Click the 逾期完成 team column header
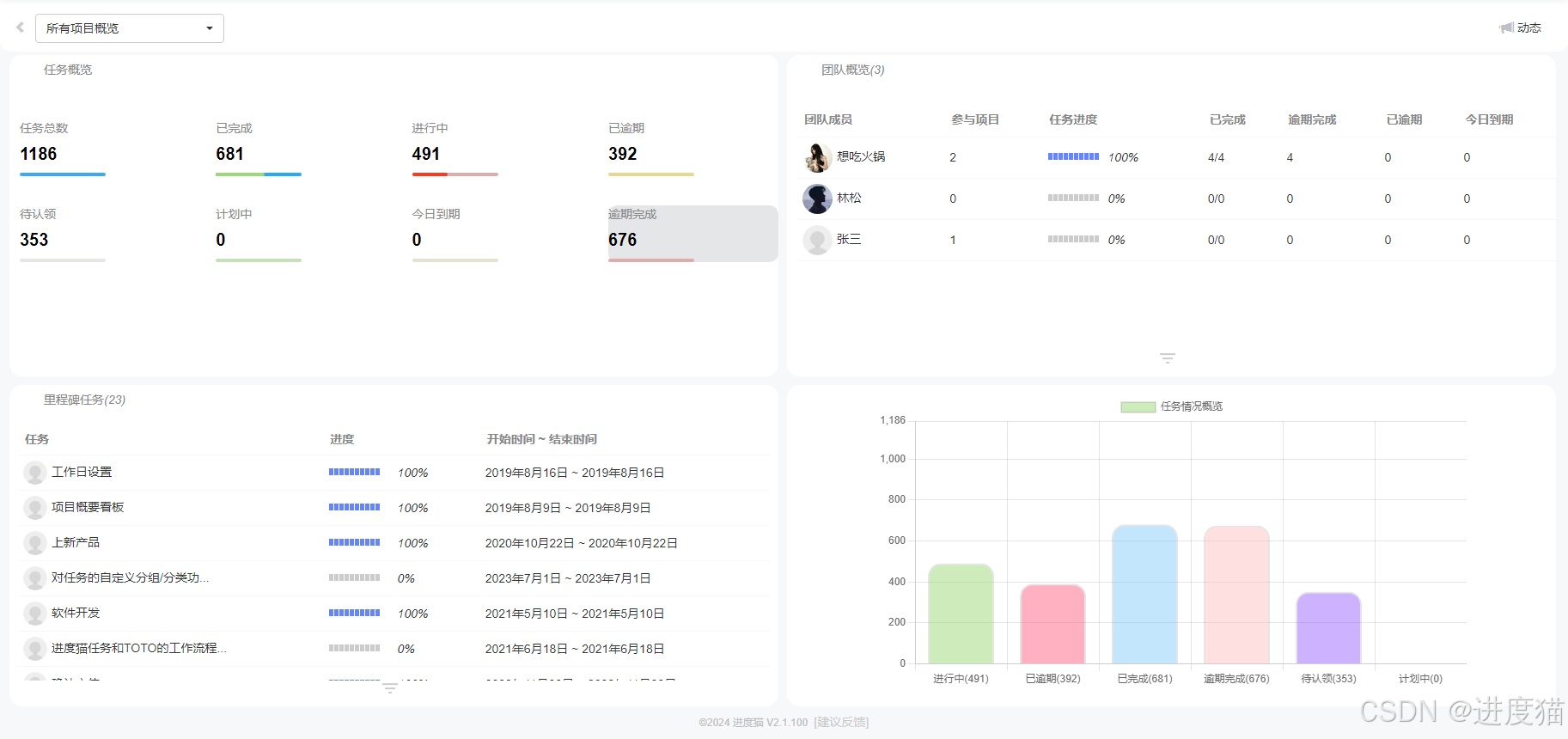Image resolution: width=1568 pixels, height=739 pixels. [x=1312, y=119]
